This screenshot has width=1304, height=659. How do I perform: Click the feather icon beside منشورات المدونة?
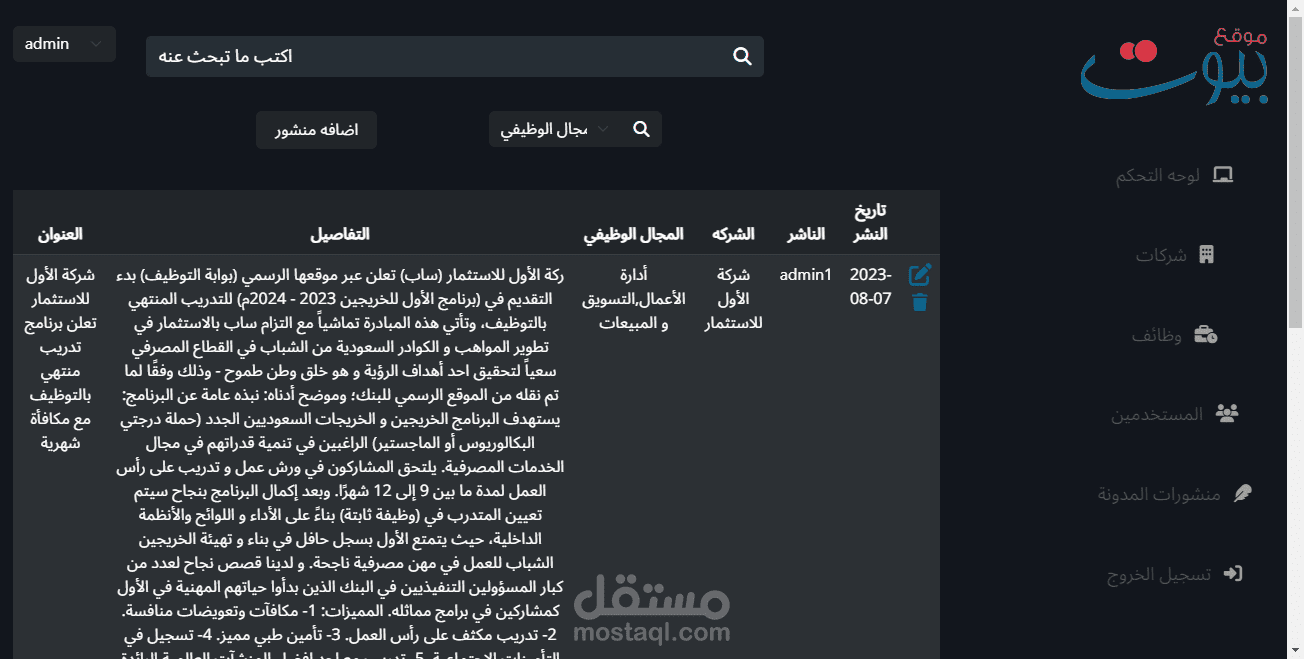coord(1241,493)
